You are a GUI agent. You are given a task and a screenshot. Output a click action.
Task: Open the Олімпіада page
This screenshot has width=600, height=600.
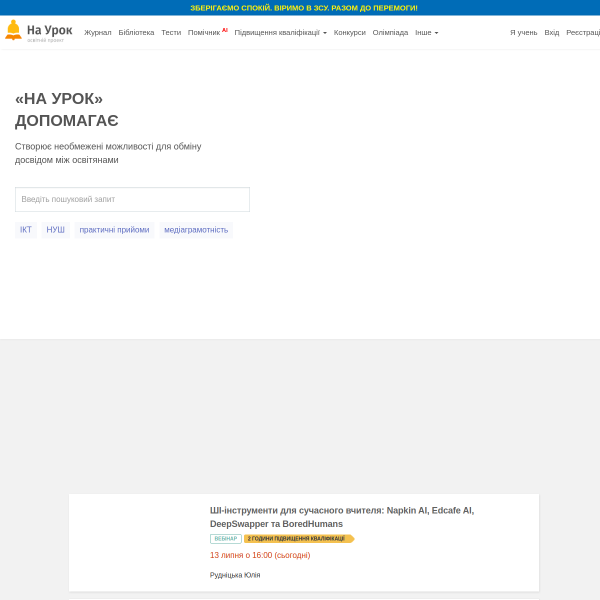click(x=390, y=33)
